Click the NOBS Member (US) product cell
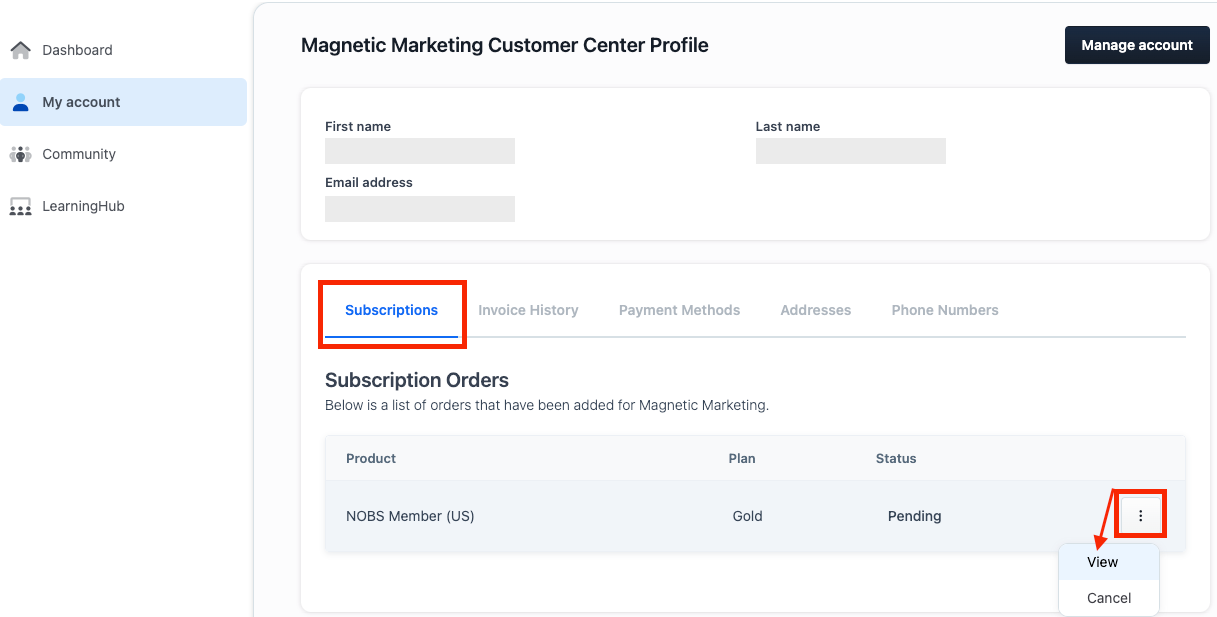Viewport: 1217px width, 617px height. [410, 516]
